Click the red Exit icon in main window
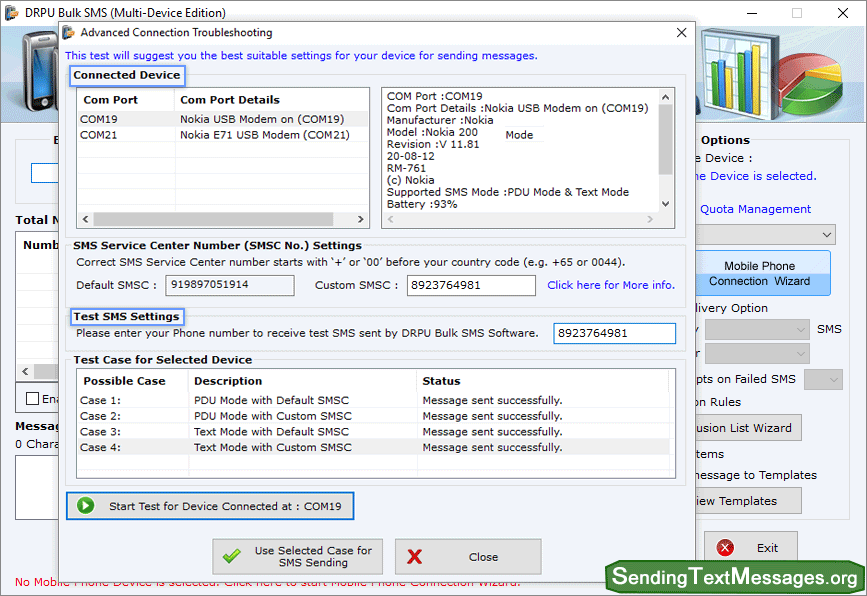The image size is (867, 596). pyautogui.click(x=725, y=548)
